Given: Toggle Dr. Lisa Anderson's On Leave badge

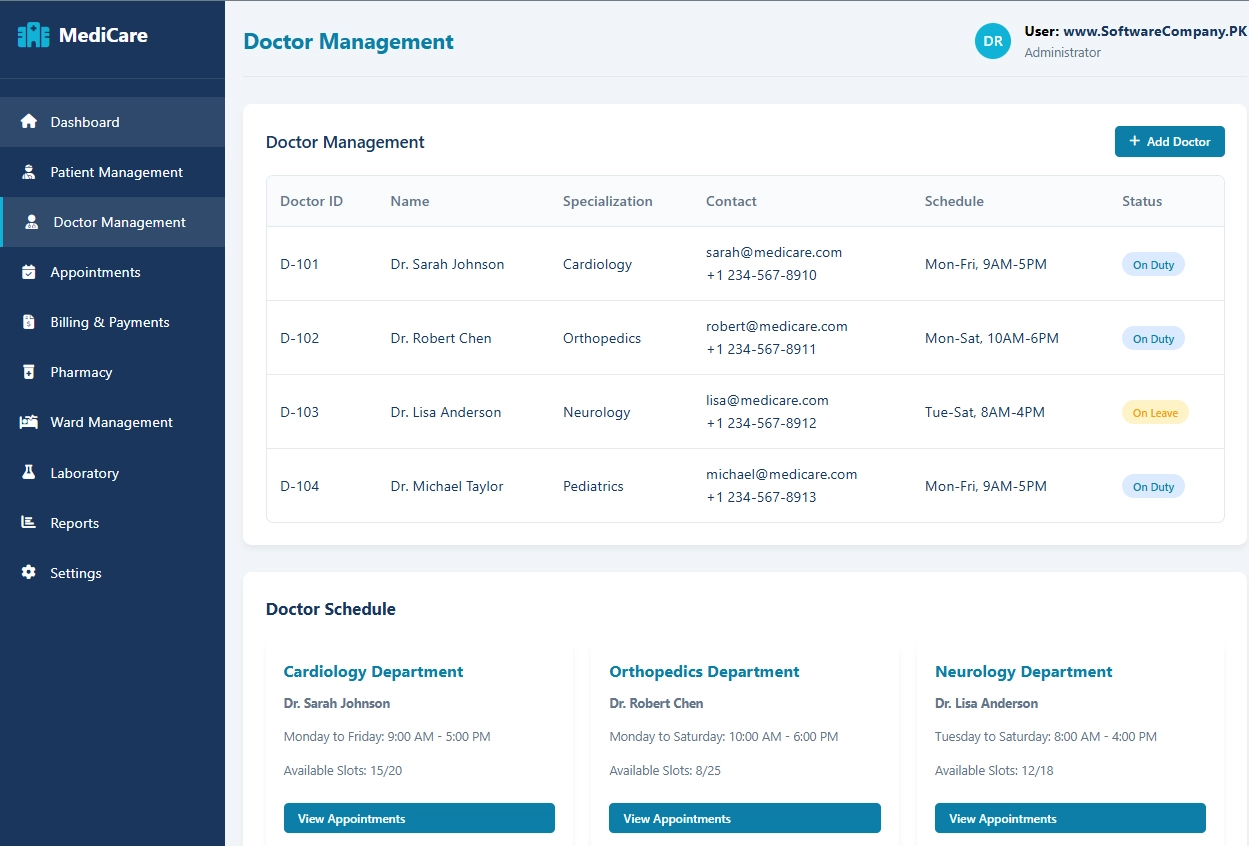Looking at the screenshot, I should point(1155,412).
